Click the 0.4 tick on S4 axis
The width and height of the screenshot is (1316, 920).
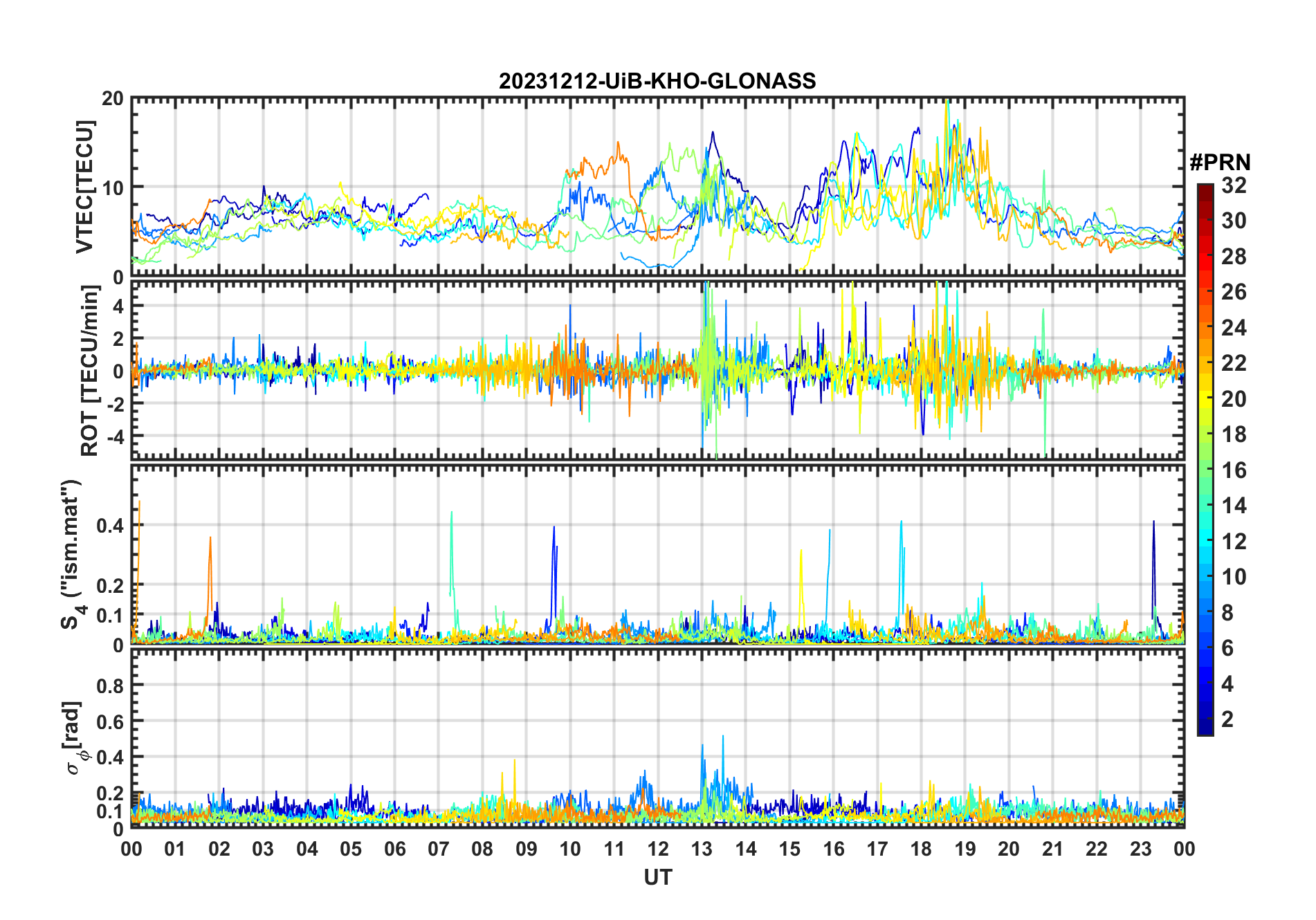(x=110, y=525)
